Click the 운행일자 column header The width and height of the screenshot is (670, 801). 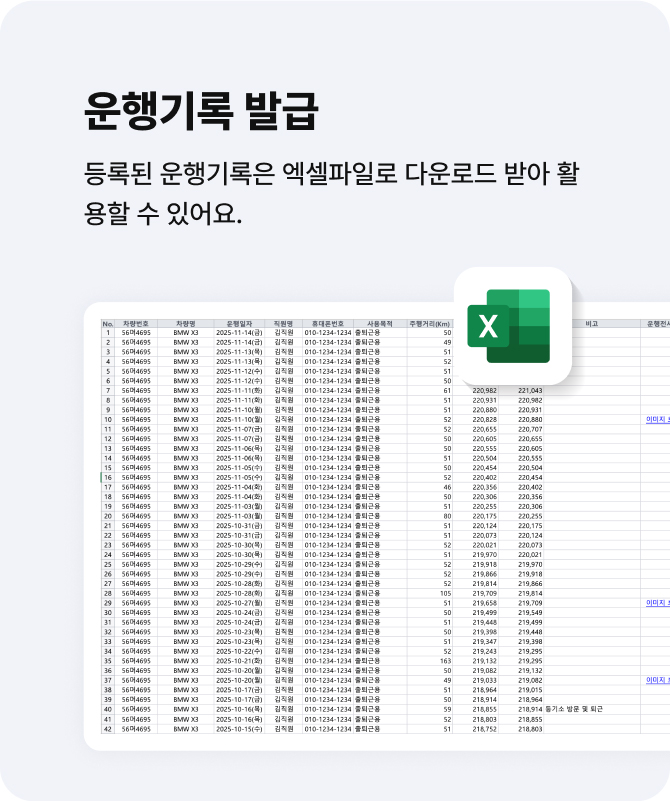239,324
